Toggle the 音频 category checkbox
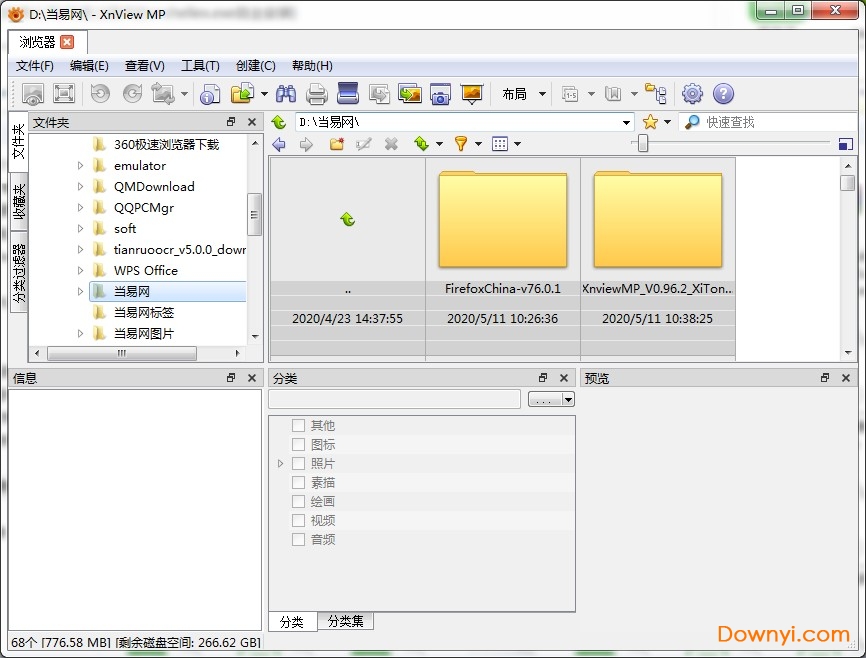 point(298,538)
